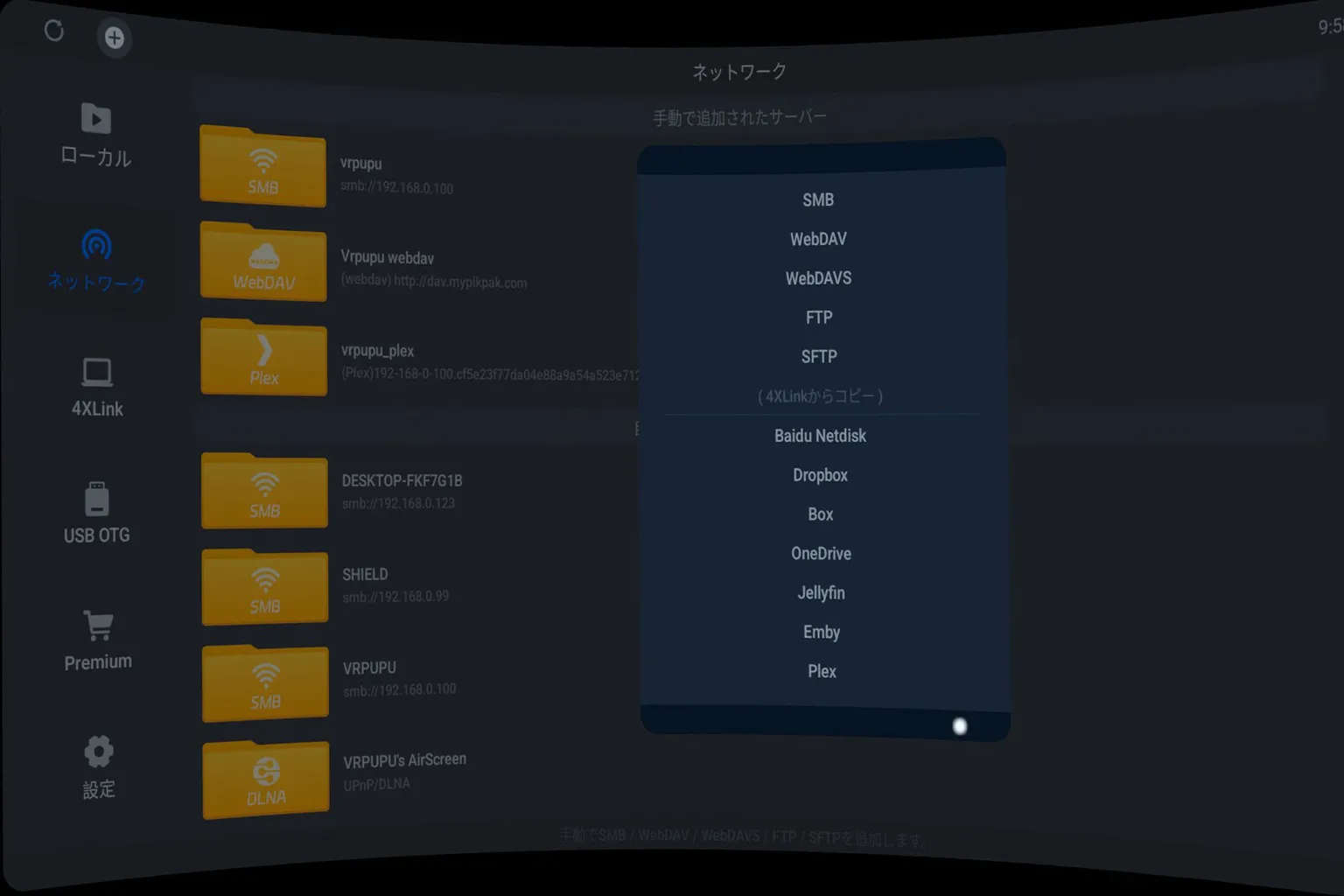
Task: Open the AirScreen DLNA folder icon
Action: (x=266, y=780)
